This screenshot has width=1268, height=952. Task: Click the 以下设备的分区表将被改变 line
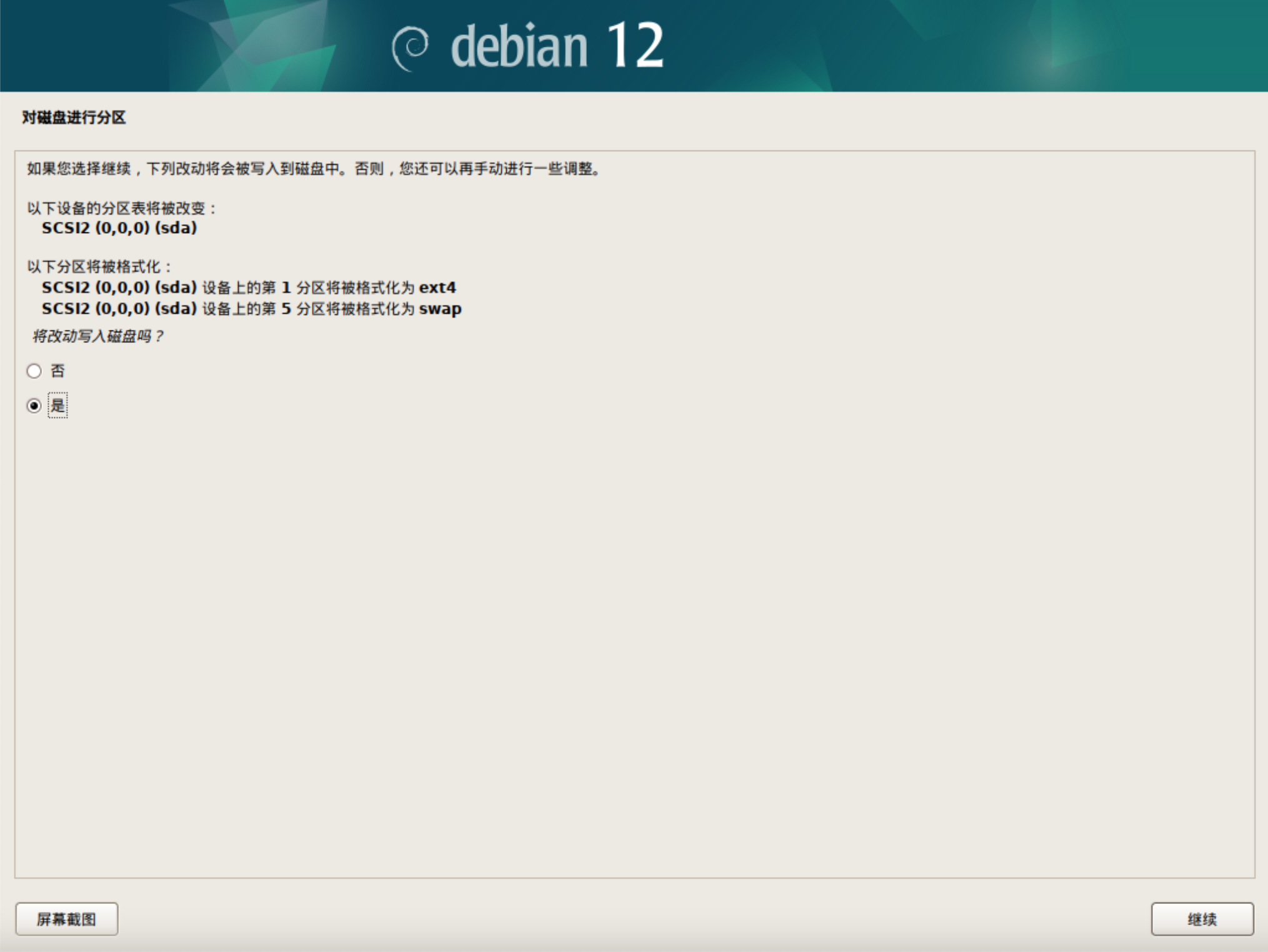click(121, 208)
